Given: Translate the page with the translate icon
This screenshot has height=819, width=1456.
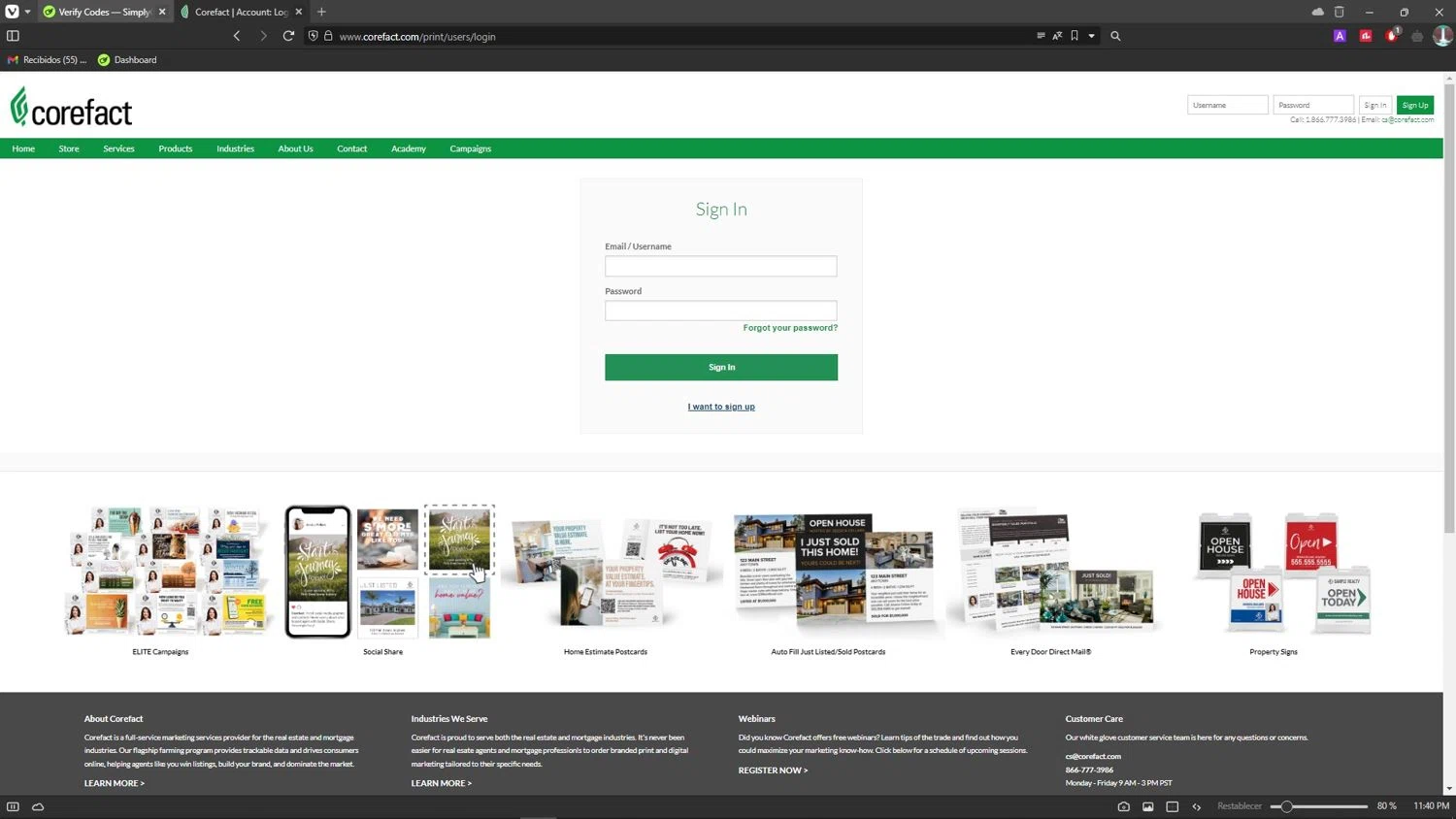Looking at the screenshot, I should pyautogui.click(x=1057, y=36).
